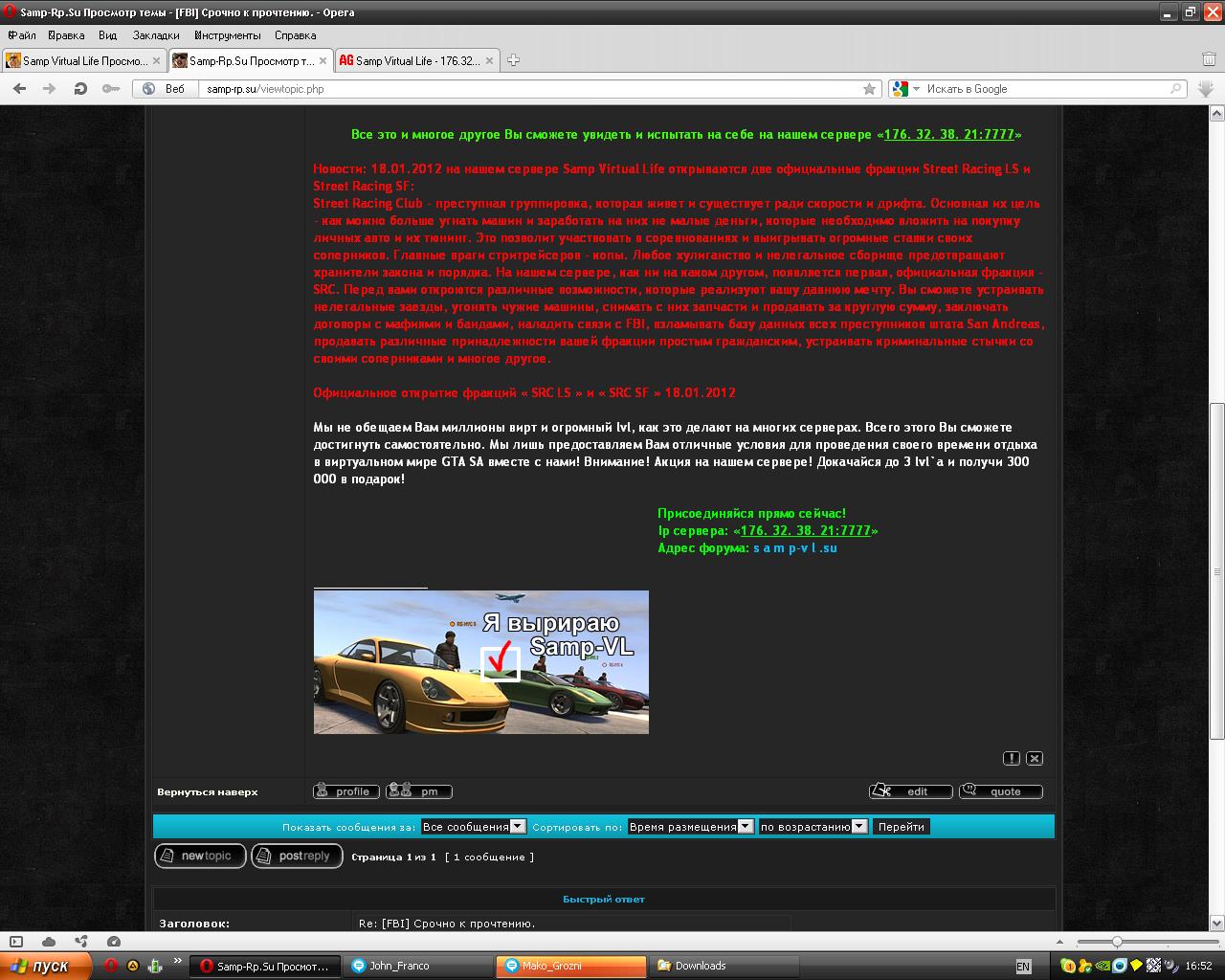Open the Закладки menu
This screenshot has width=1225, height=980.
156,35
